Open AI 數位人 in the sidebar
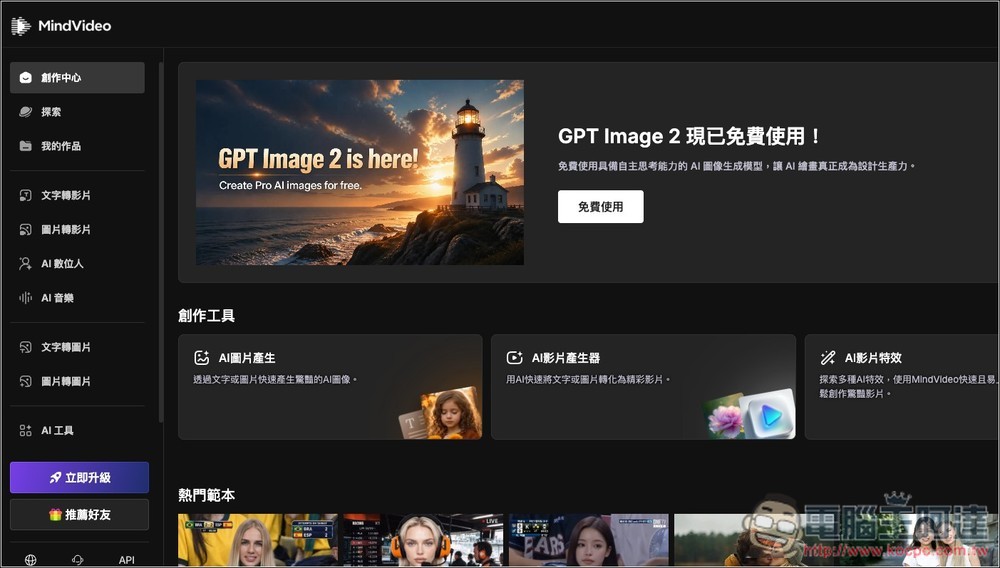Screen dimensions: 1000x568 click(x=77, y=263)
